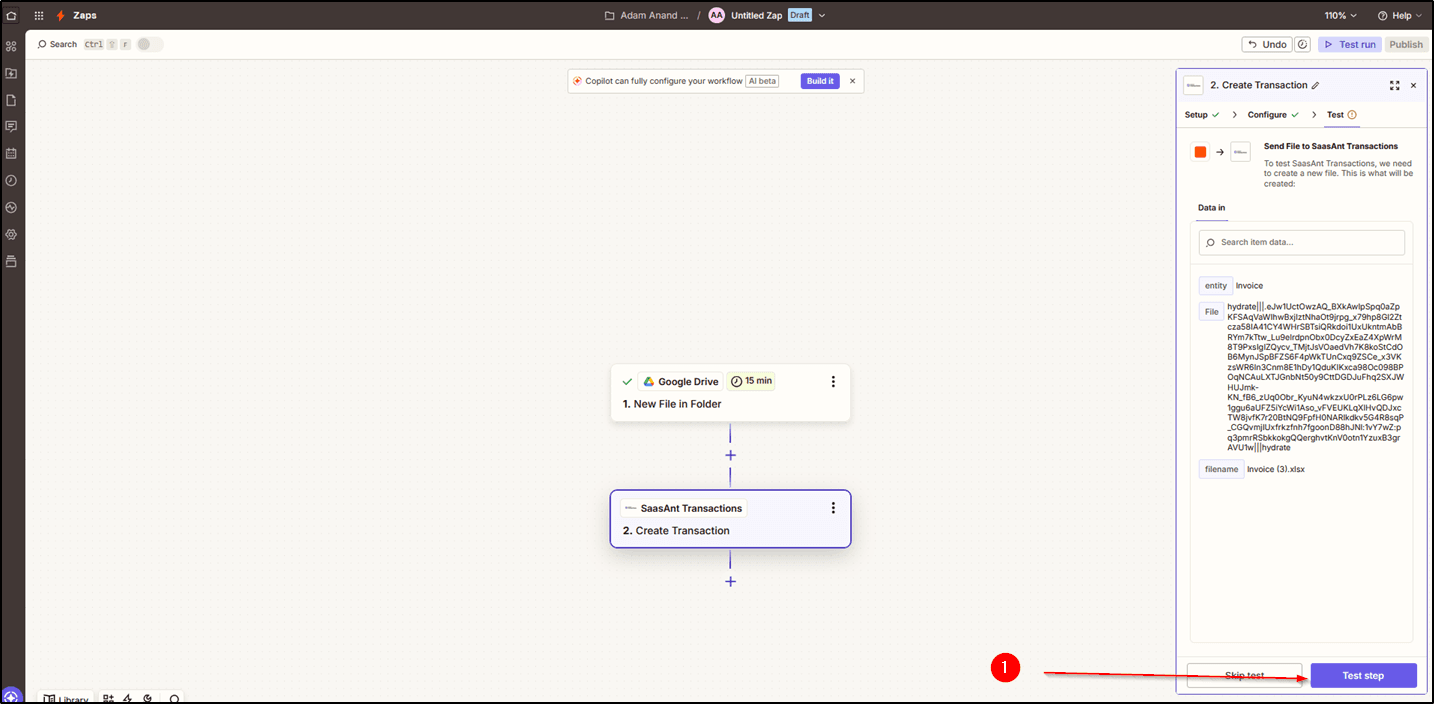Open the apps grid menu icon
Image resolution: width=1434 pixels, height=704 pixels.
pos(39,16)
